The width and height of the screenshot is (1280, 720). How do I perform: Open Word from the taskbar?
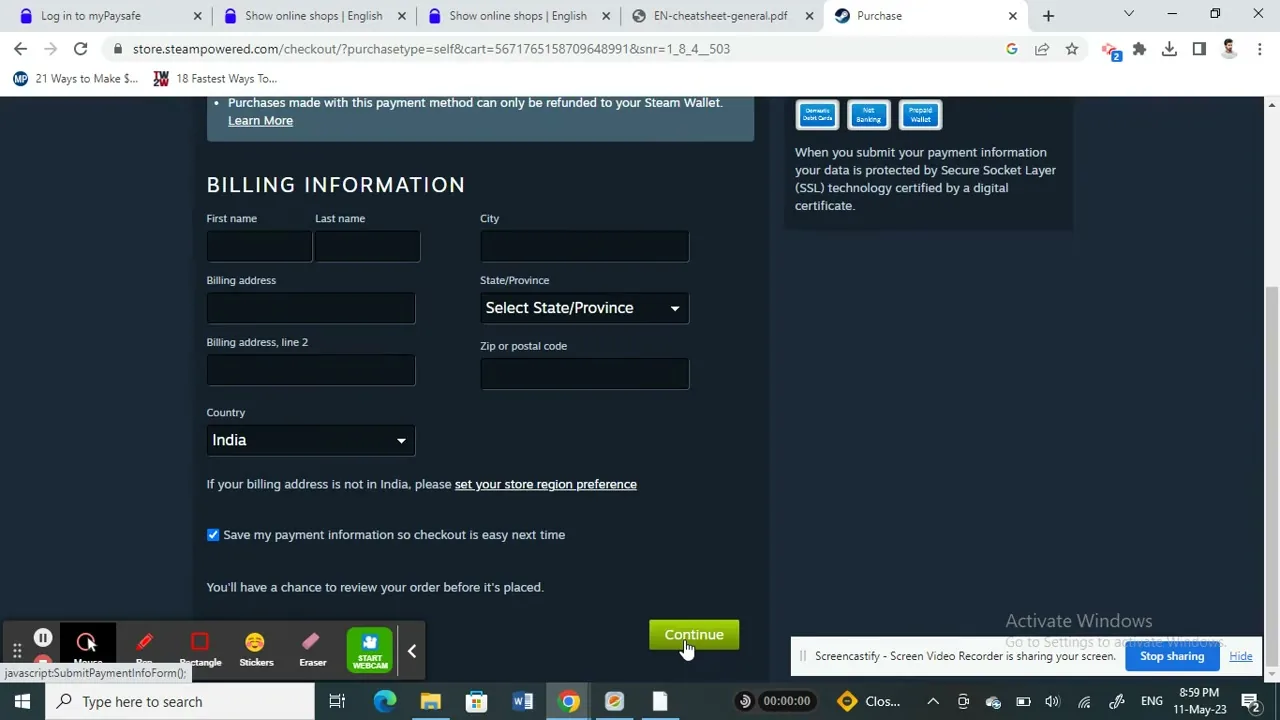(x=522, y=701)
